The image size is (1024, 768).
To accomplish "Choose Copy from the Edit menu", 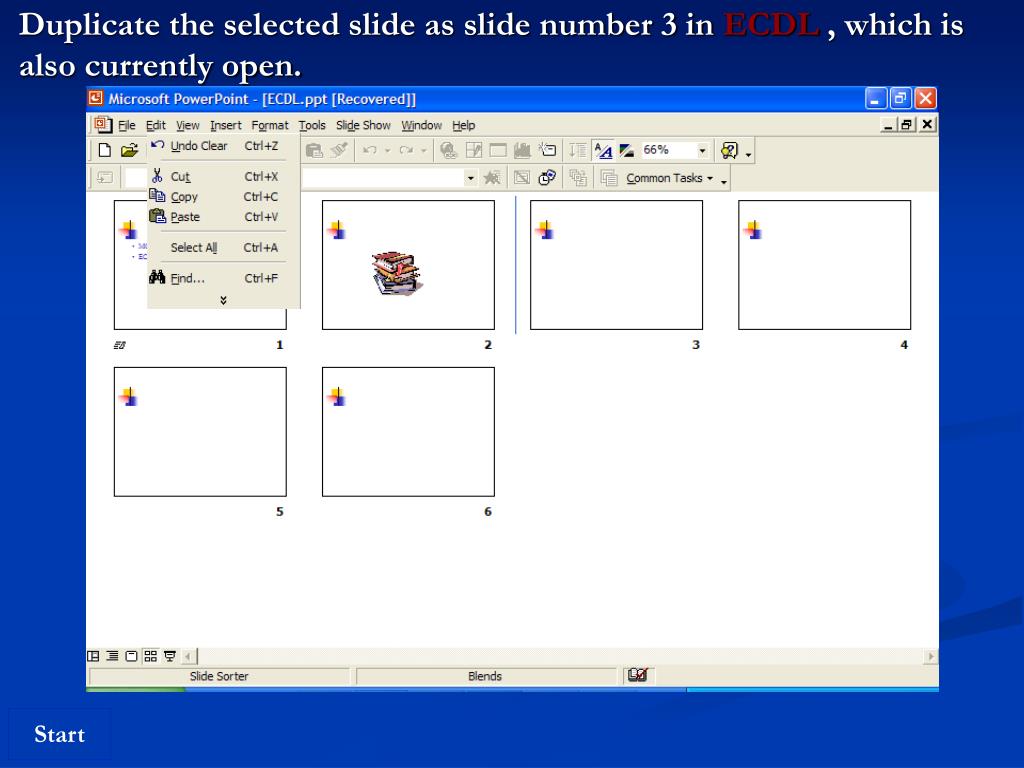I will click(x=223, y=197).
